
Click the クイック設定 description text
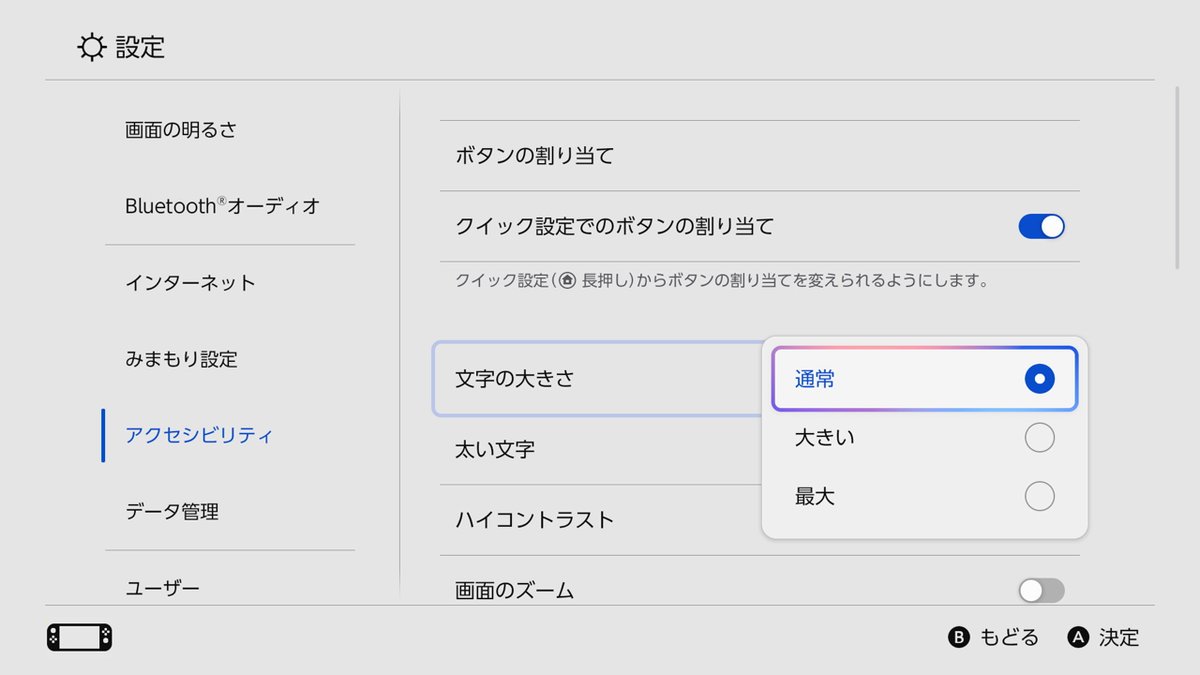click(x=722, y=281)
